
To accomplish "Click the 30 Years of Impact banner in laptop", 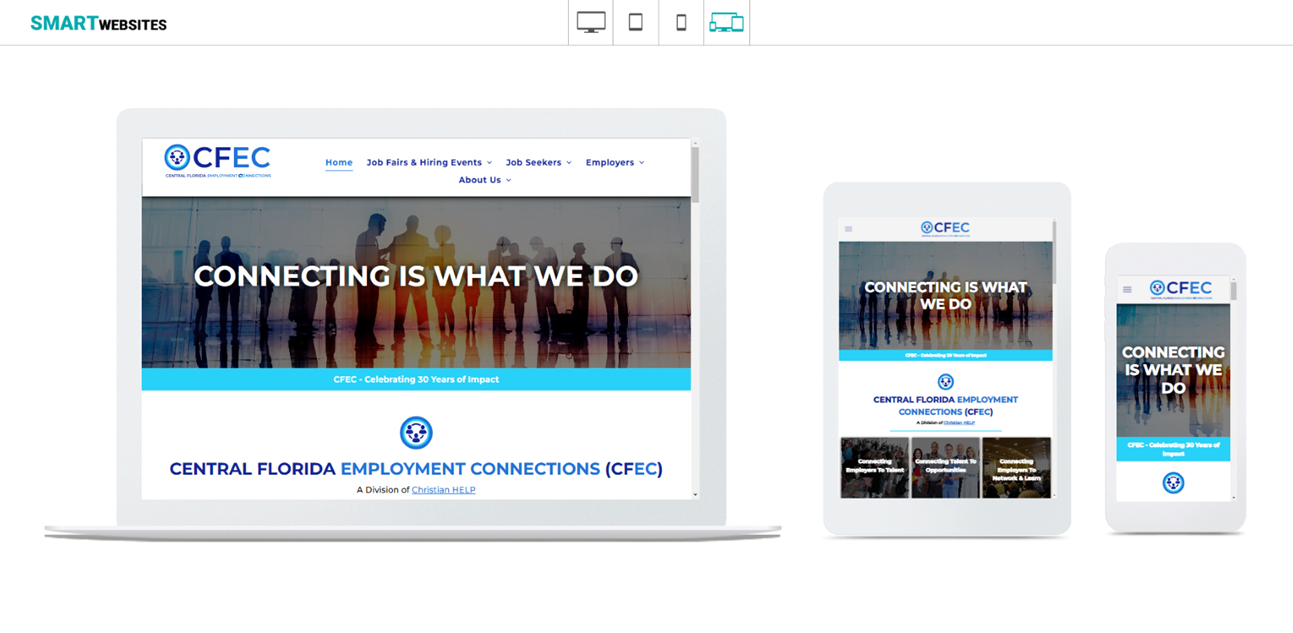I will 416,379.
